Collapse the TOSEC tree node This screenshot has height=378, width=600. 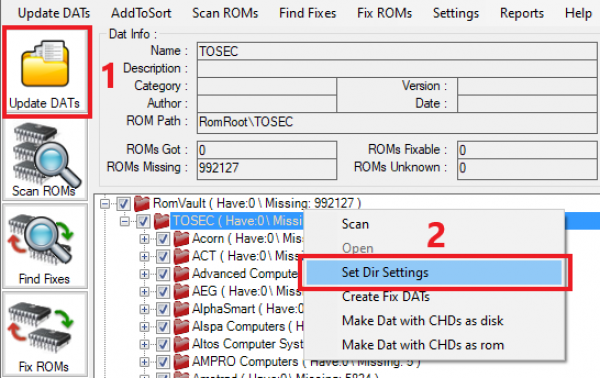125,221
